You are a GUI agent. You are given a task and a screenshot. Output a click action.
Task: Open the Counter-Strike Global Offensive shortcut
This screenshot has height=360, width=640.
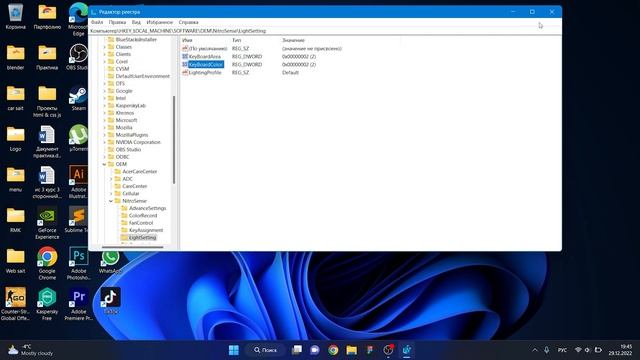click(15, 304)
